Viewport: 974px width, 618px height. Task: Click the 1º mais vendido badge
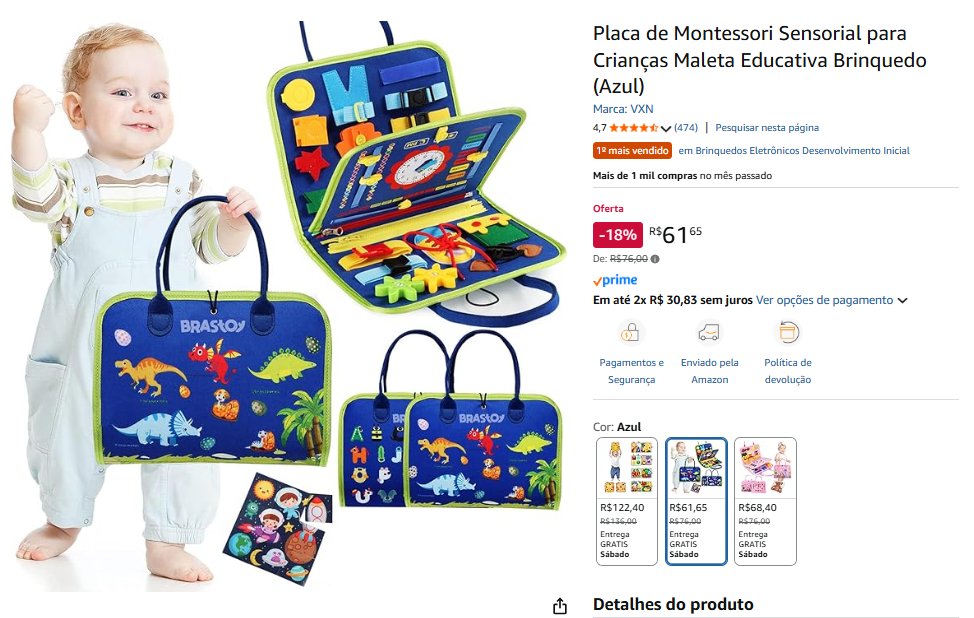tap(632, 150)
